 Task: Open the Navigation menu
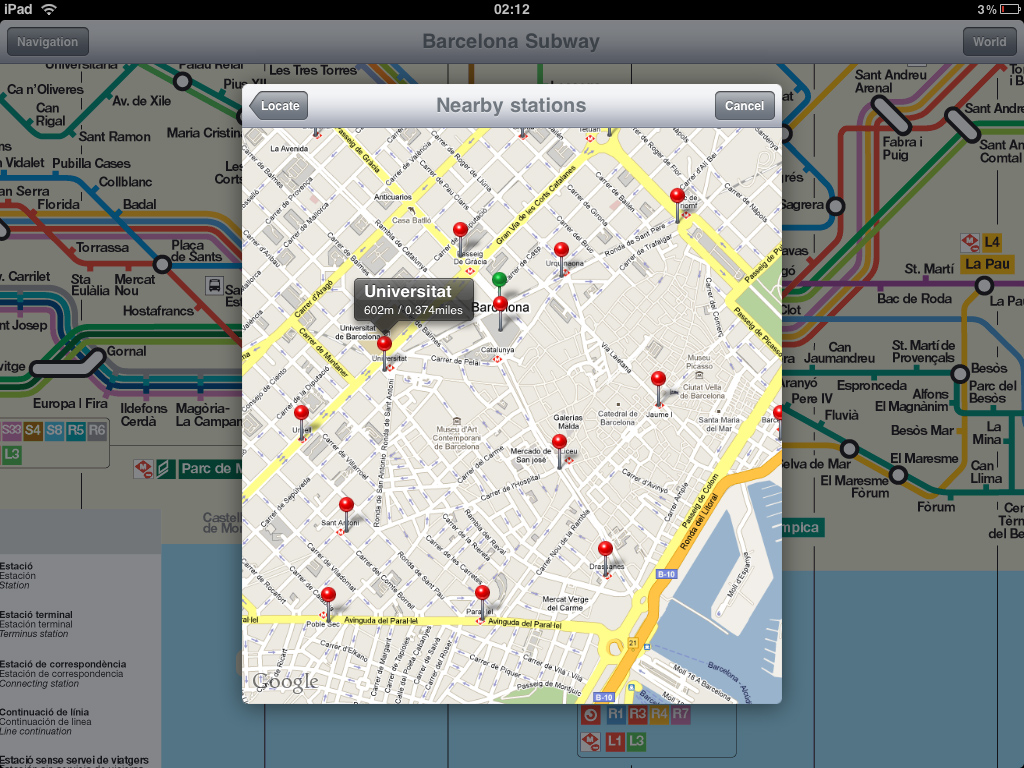tap(48, 42)
